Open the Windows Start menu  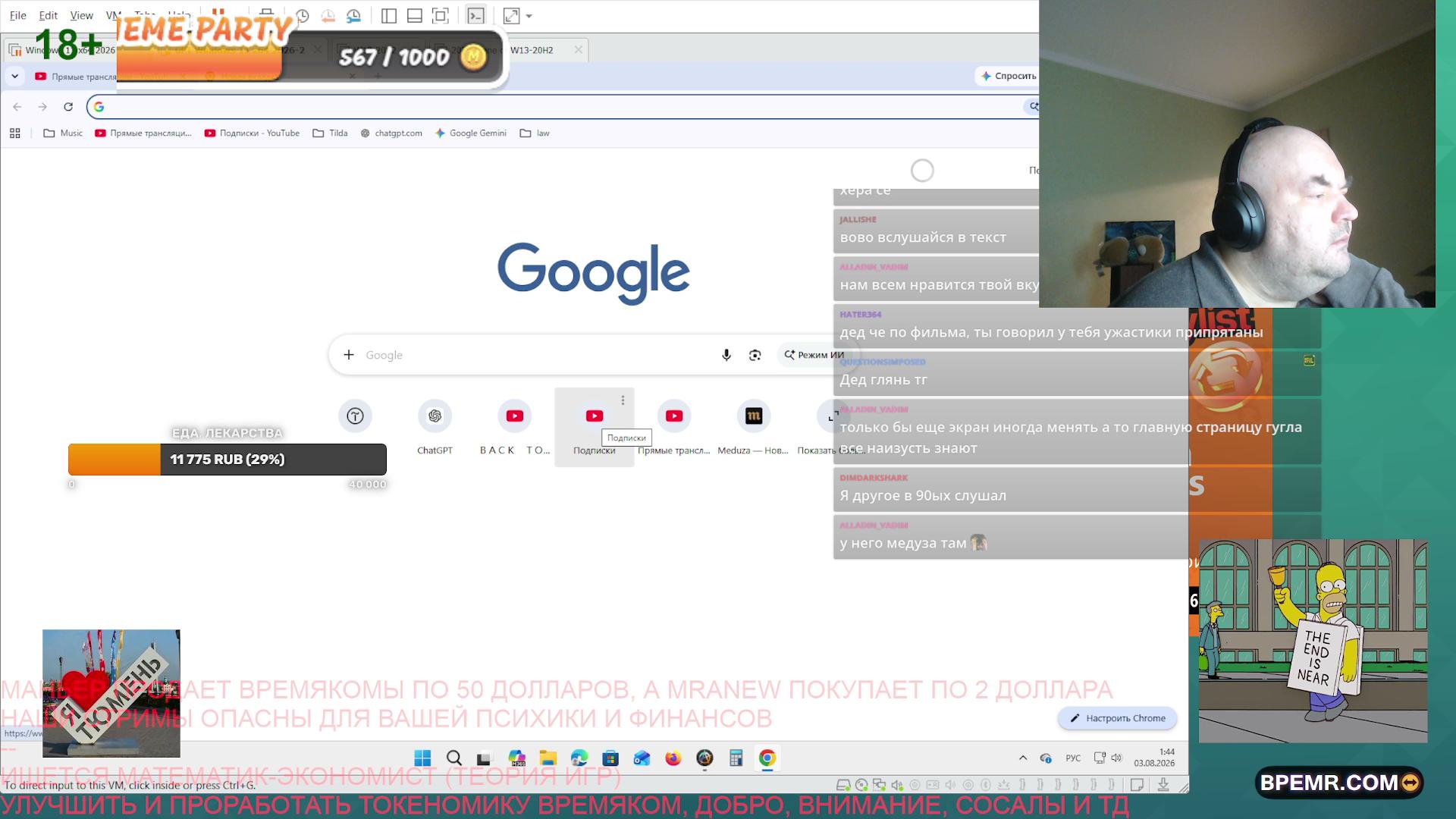click(x=422, y=758)
